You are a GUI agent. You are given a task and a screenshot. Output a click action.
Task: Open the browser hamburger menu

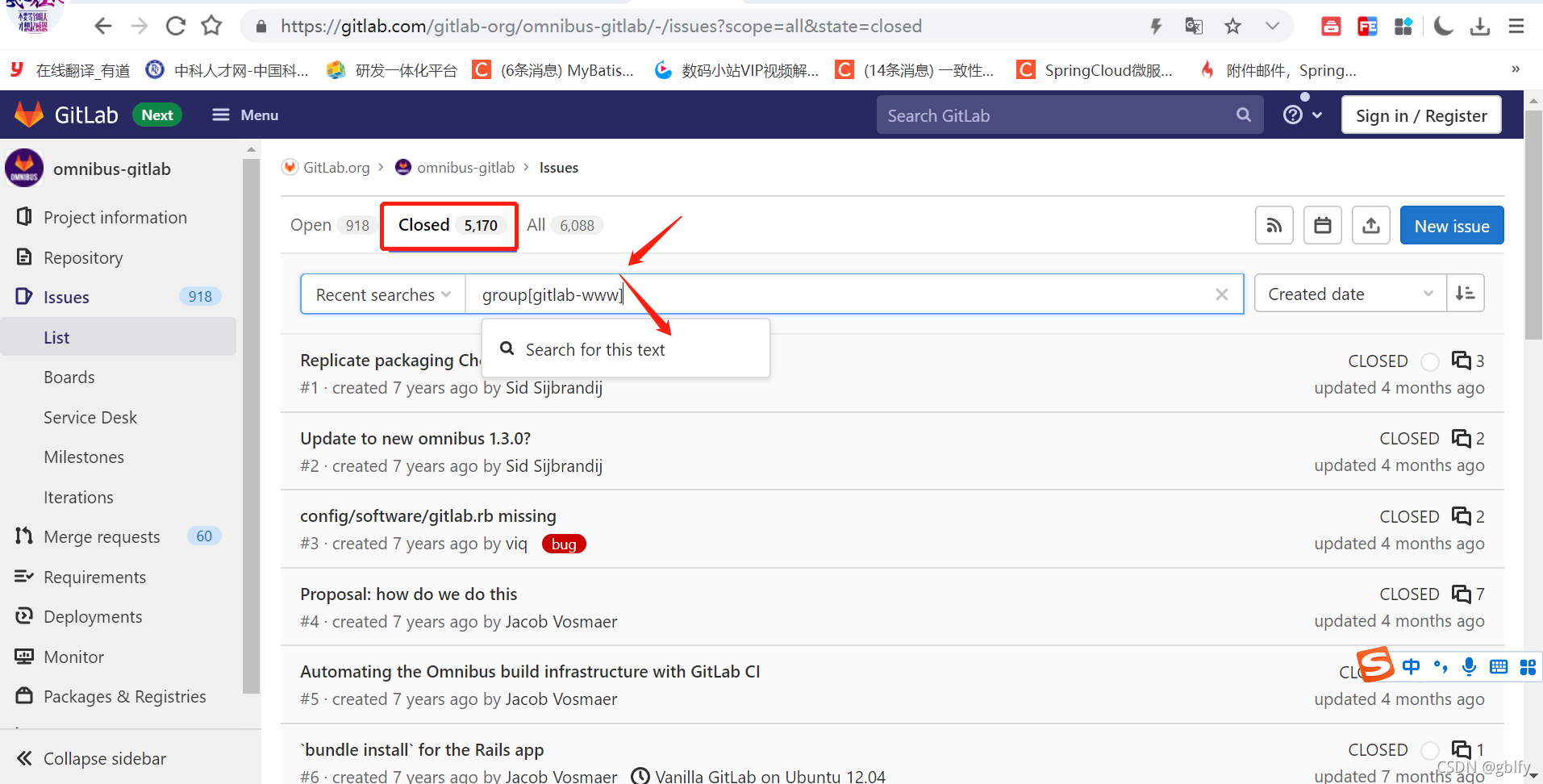[x=1516, y=26]
